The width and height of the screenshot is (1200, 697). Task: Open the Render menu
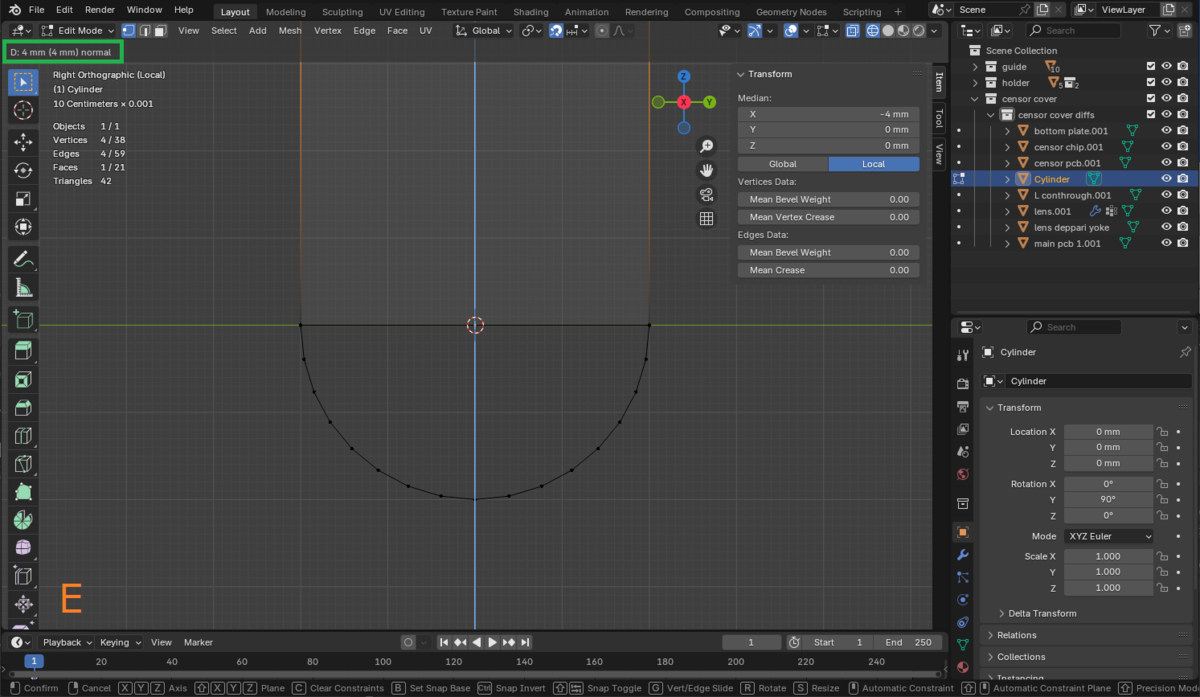point(100,10)
